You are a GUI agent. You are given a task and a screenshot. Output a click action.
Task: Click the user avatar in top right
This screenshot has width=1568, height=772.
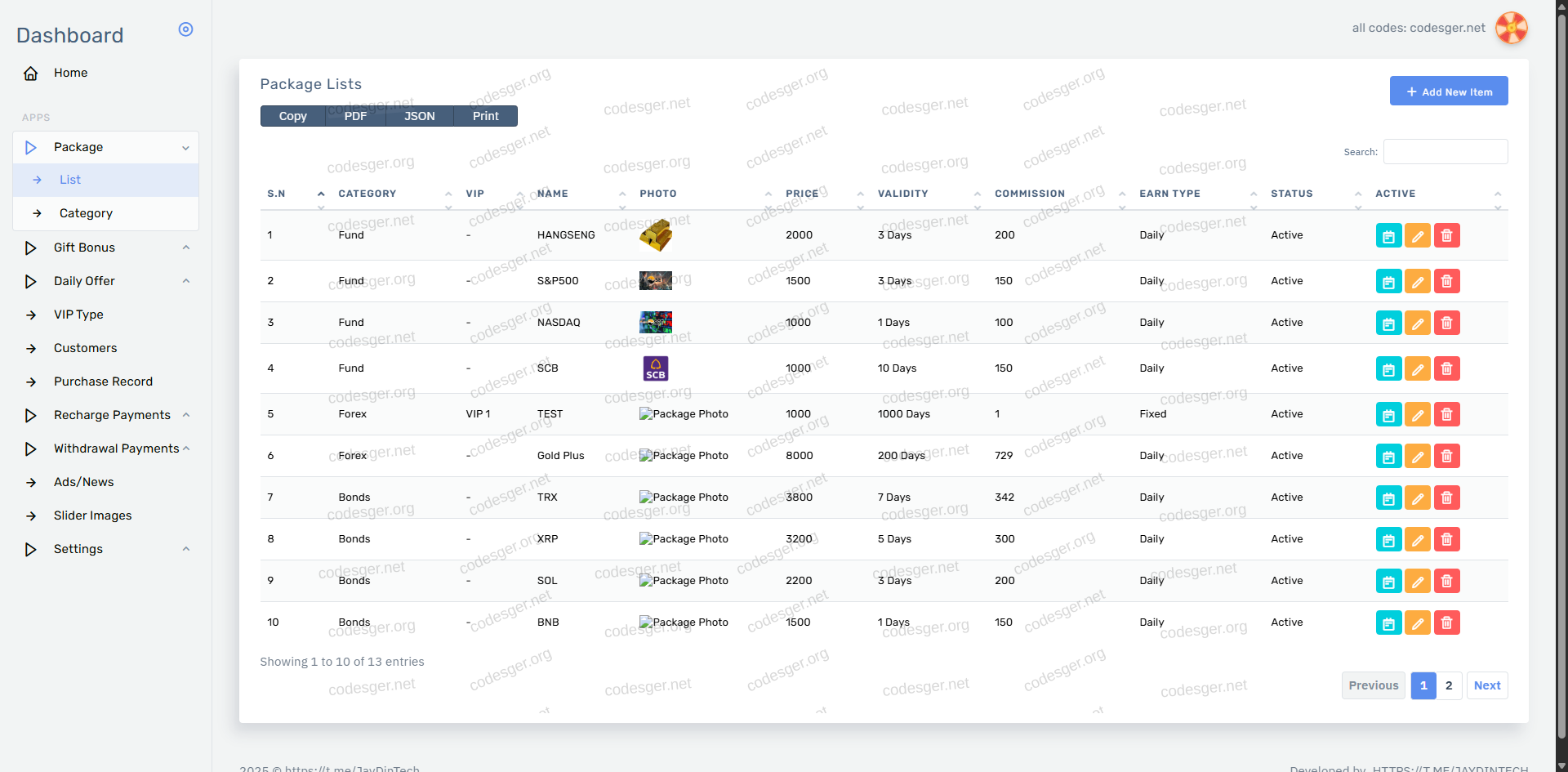click(1511, 28)
